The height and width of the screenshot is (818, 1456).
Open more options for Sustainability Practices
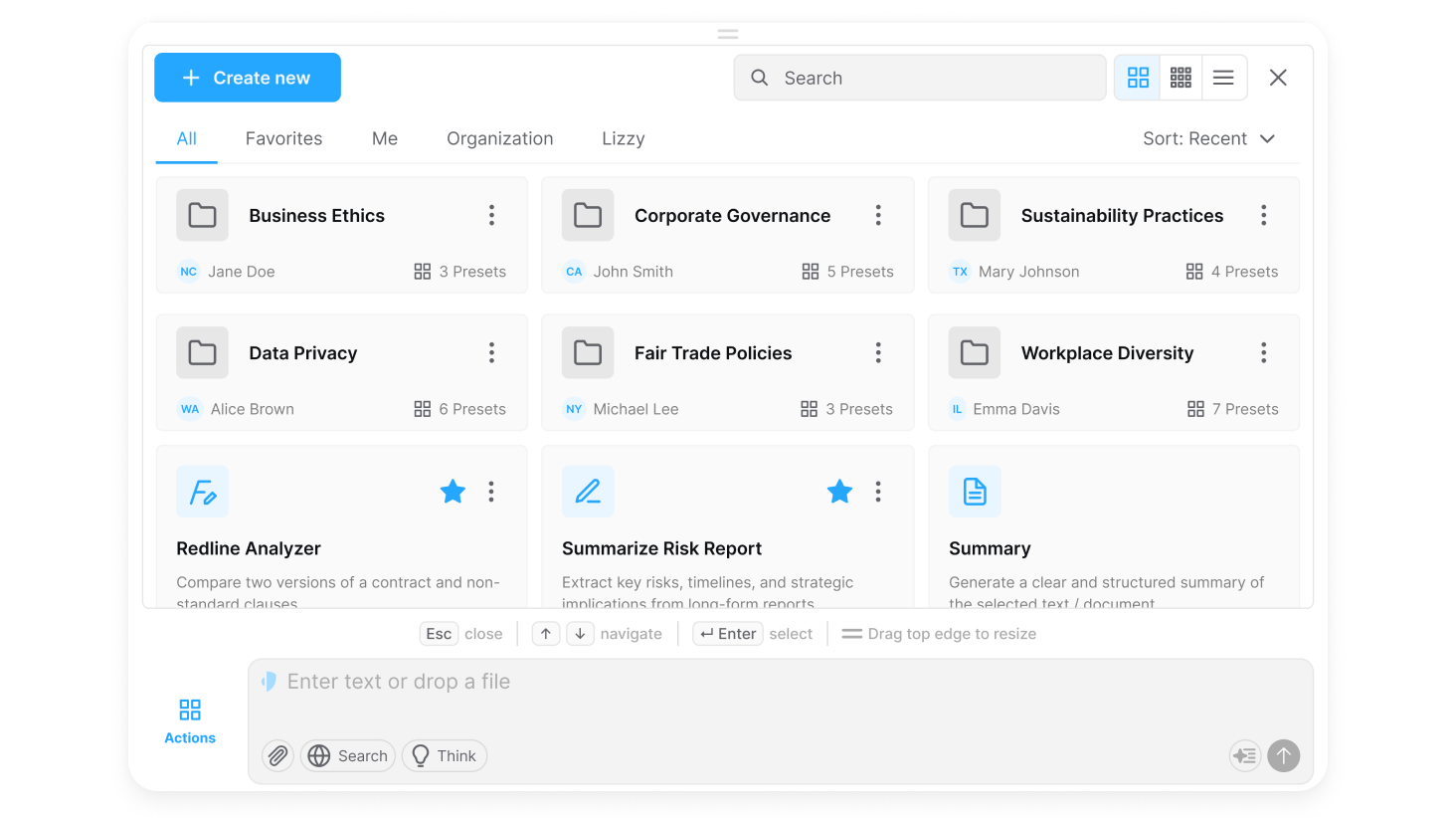pos(1264,215)
